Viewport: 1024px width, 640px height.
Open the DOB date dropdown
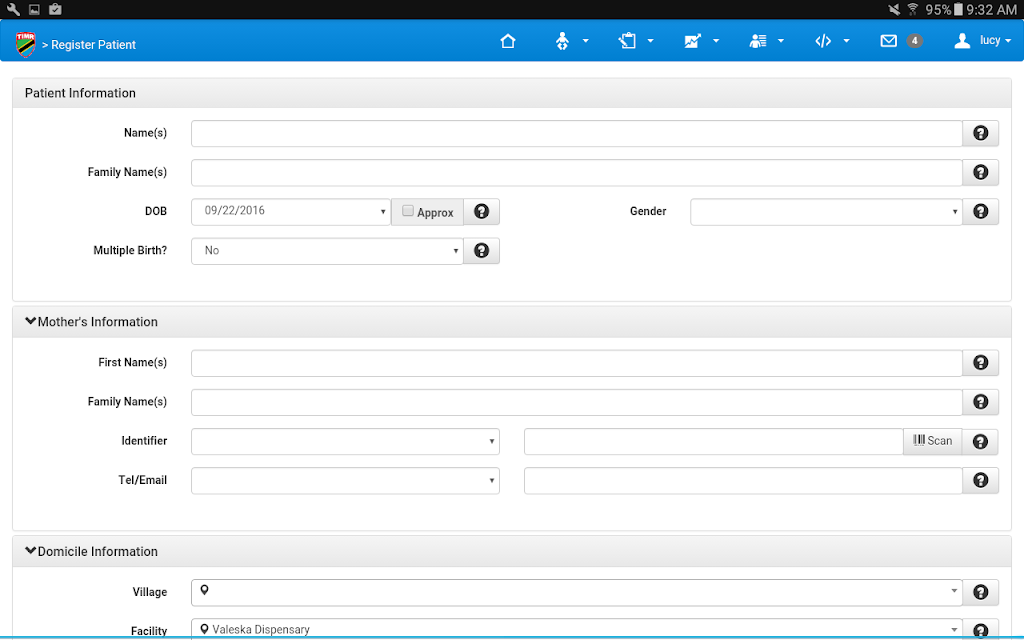[291, 212]
